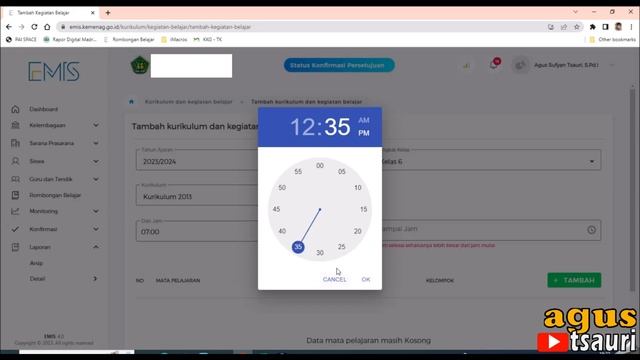Screen dimensions: 640x360
Task: Click the green Tambah button
Action: click(574, 280)
